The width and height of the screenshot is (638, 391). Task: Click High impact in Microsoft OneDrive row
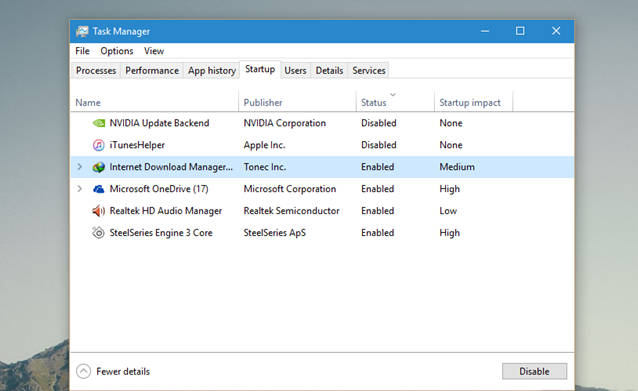[450, 189]
